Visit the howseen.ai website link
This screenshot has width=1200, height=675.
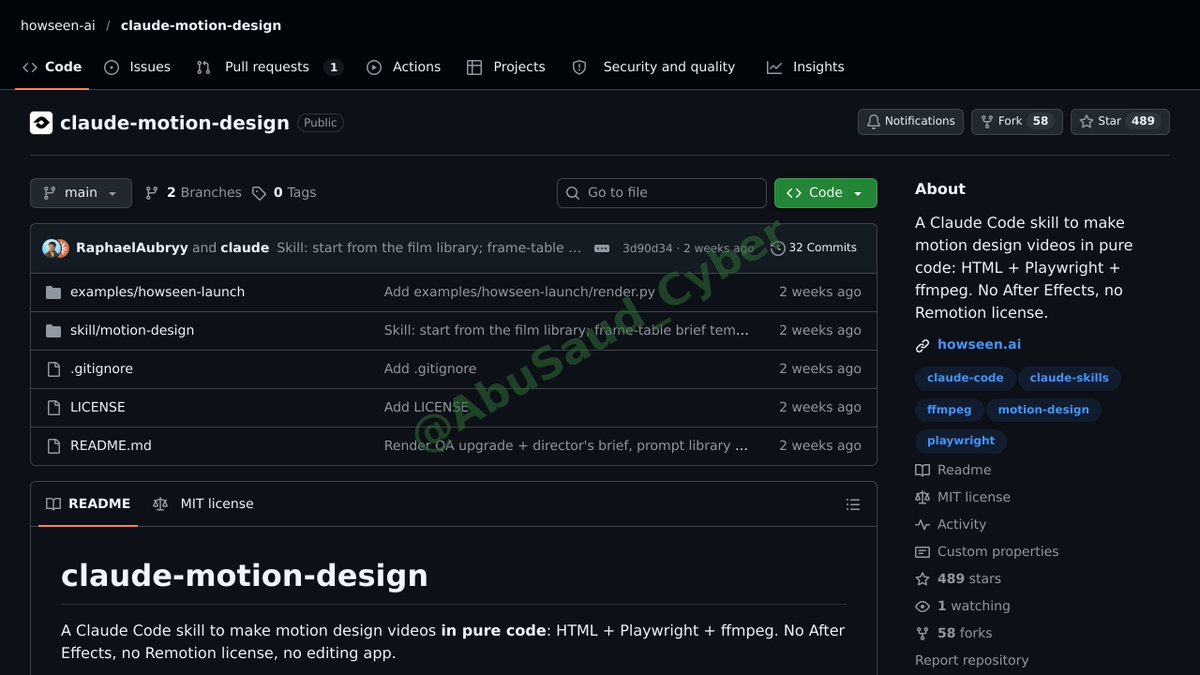tap(979, 345)
